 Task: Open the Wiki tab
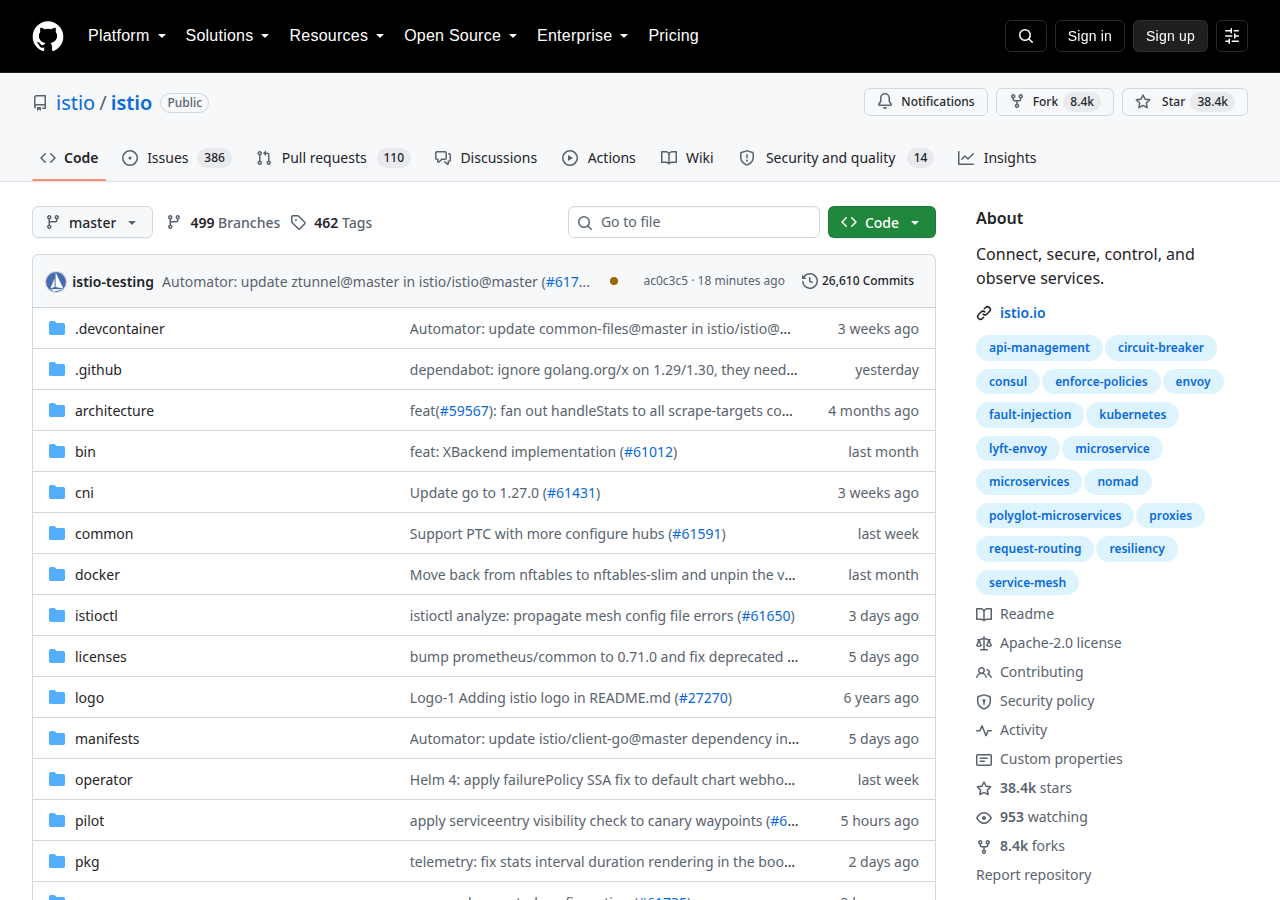(687, 158)
